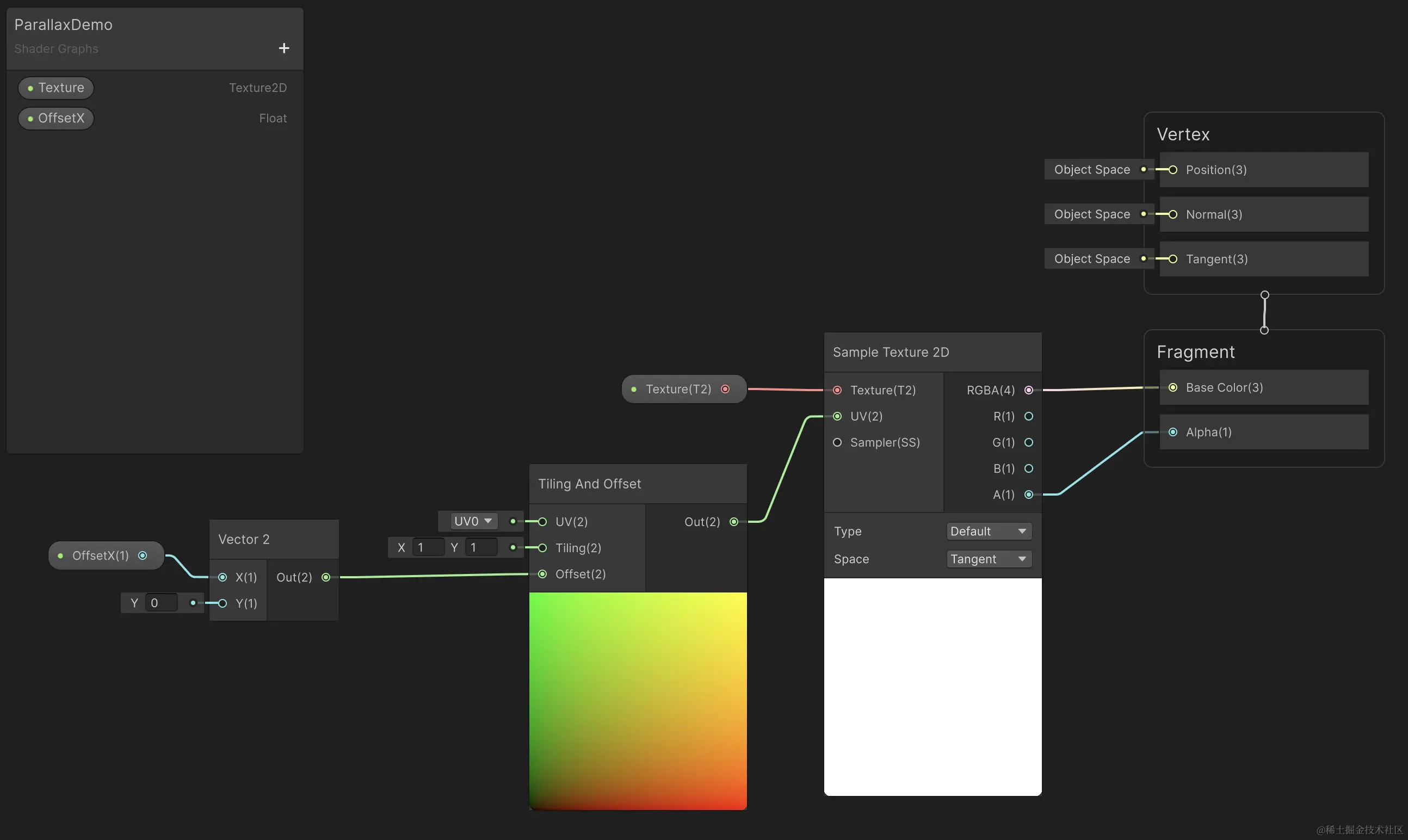Click the OffsetX(1) property node output port
1408x840 pixels.
tap(143, 556)
